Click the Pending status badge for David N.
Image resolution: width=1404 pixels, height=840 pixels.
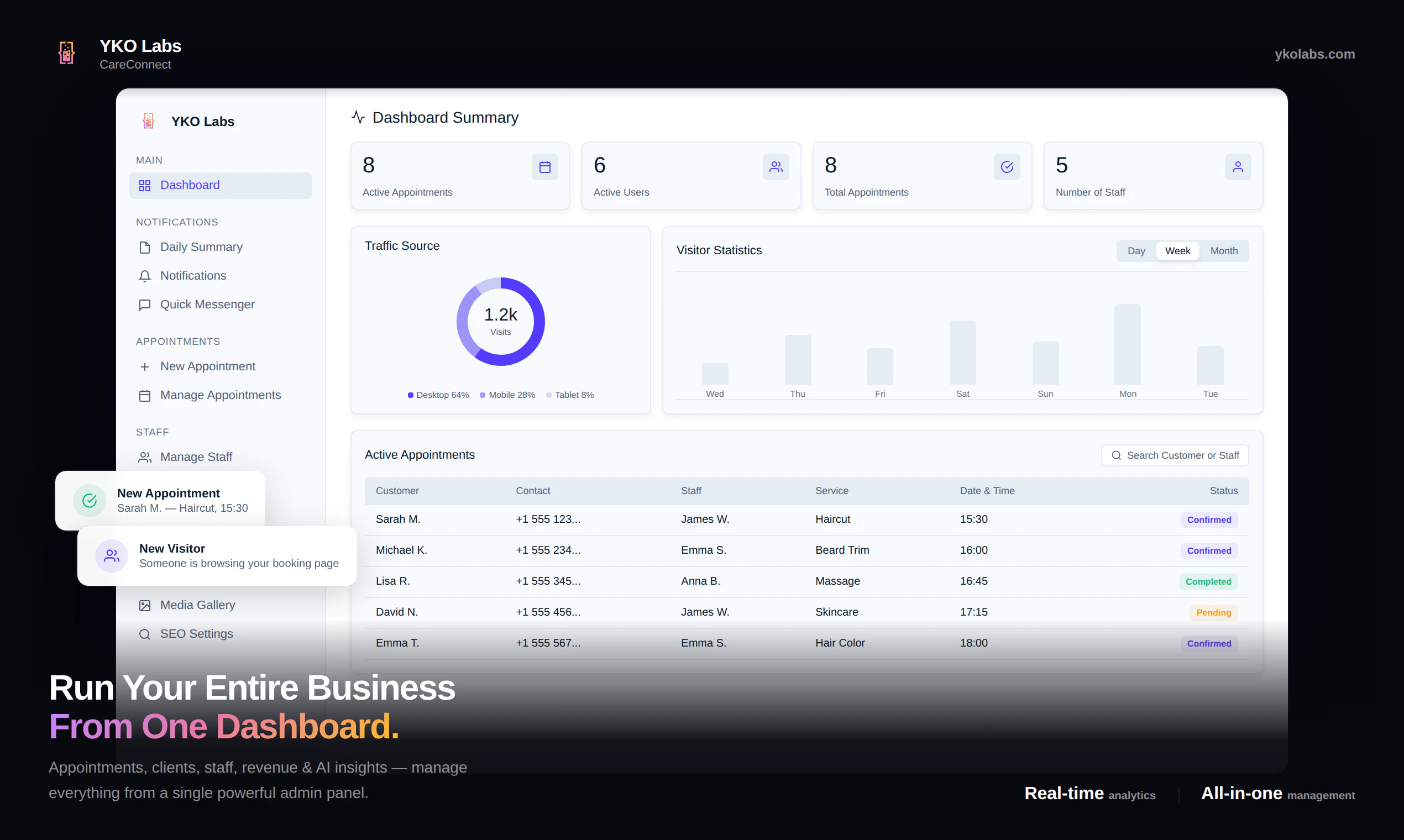pyautogui.click(x=1213, y=613)
